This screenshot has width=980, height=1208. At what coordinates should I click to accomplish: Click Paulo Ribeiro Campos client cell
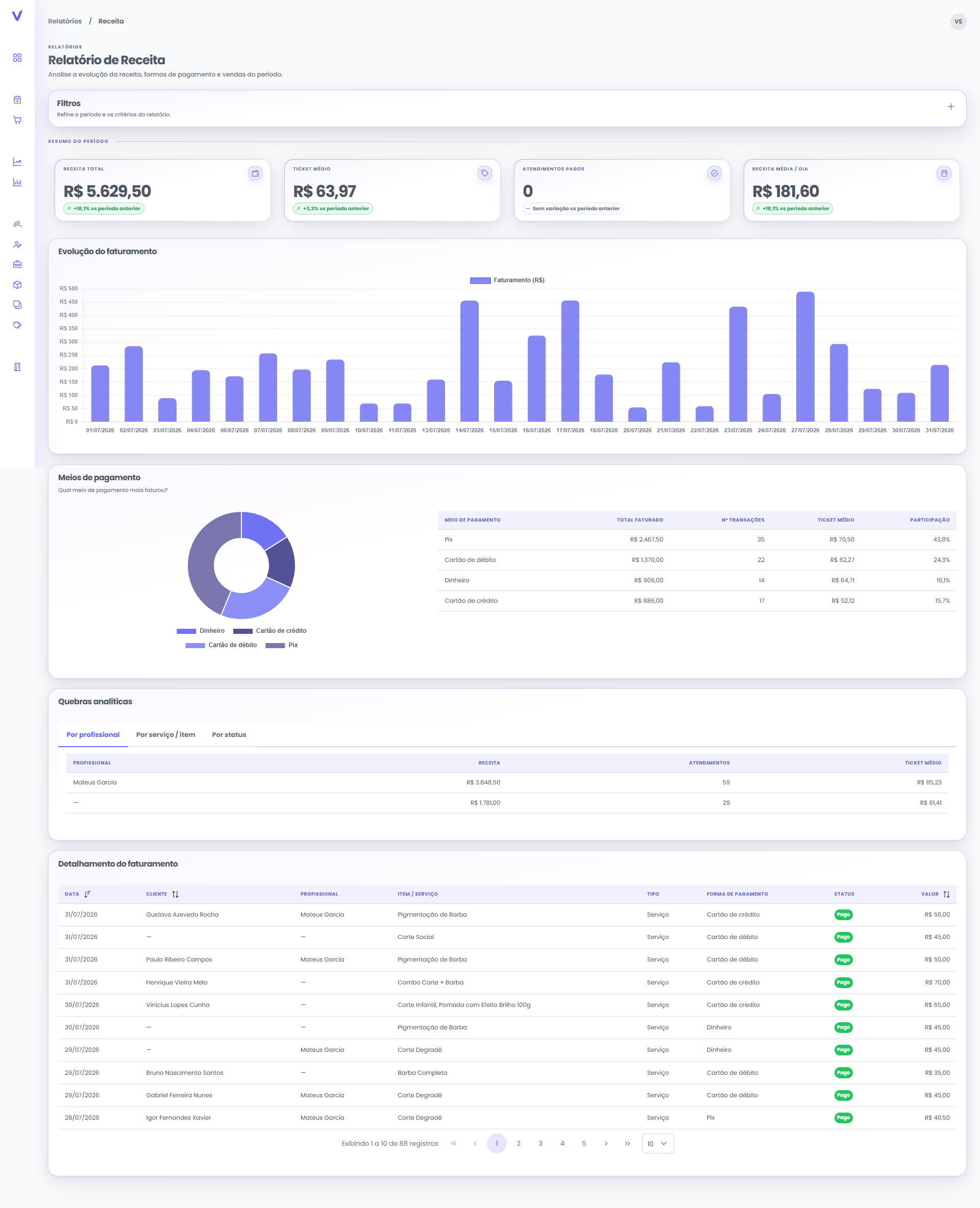click(179, 959)
